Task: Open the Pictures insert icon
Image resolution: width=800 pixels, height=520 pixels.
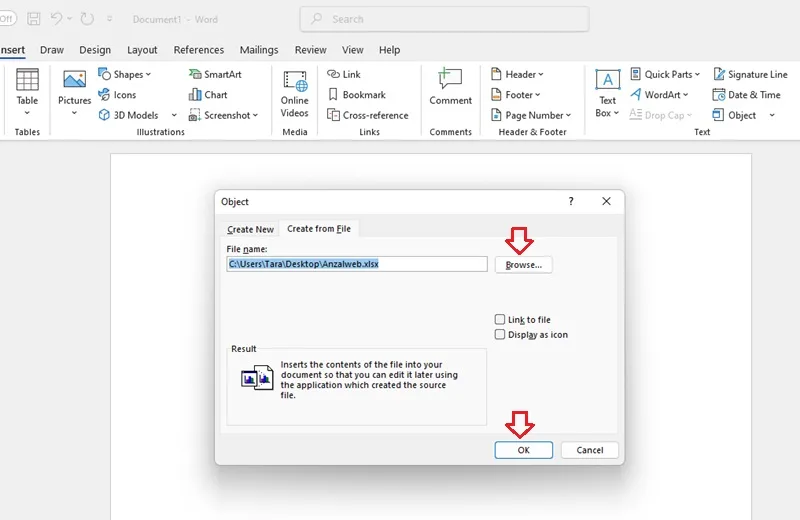Action: 74,80
